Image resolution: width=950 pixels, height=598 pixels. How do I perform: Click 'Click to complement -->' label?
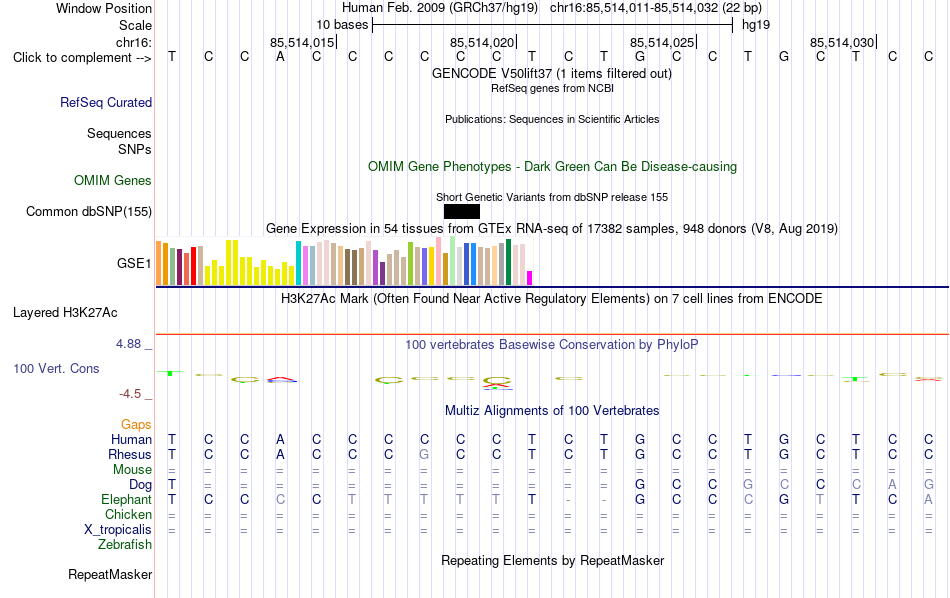(82, 58)
